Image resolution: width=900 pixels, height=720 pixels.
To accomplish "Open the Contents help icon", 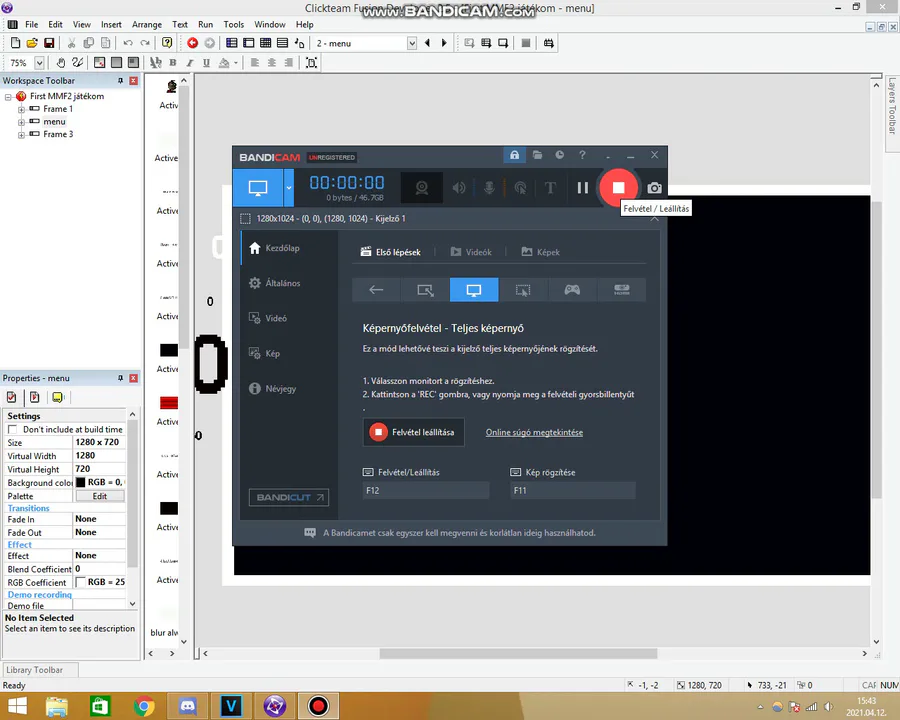I will pyautogui.click(x=167, y=43).
